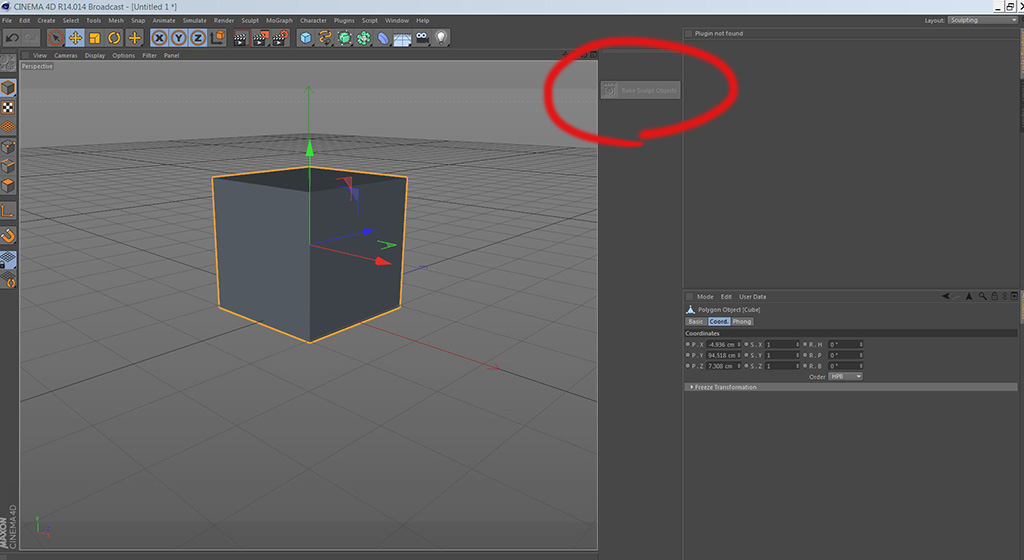This screenshot has width=1024, height=560.
Task: Click the P.Z position input field
Action: tap(724, 366)
